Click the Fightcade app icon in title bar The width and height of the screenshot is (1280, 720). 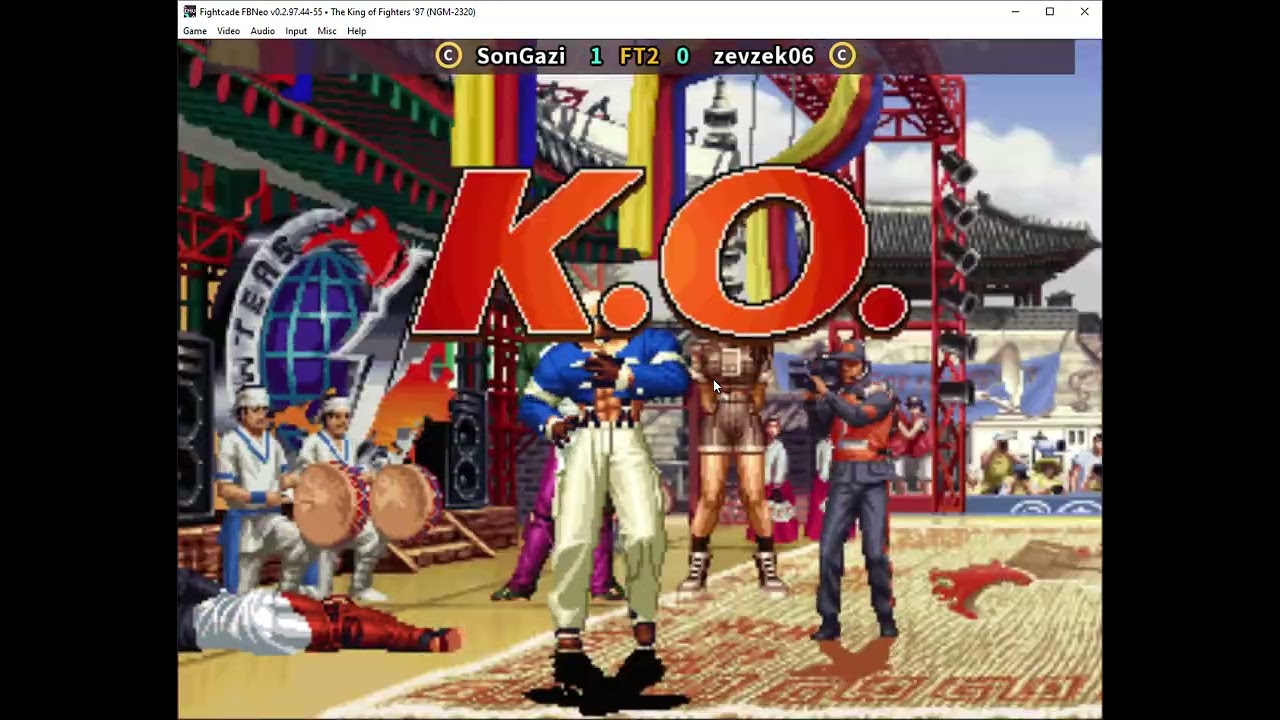pos(190,12)
